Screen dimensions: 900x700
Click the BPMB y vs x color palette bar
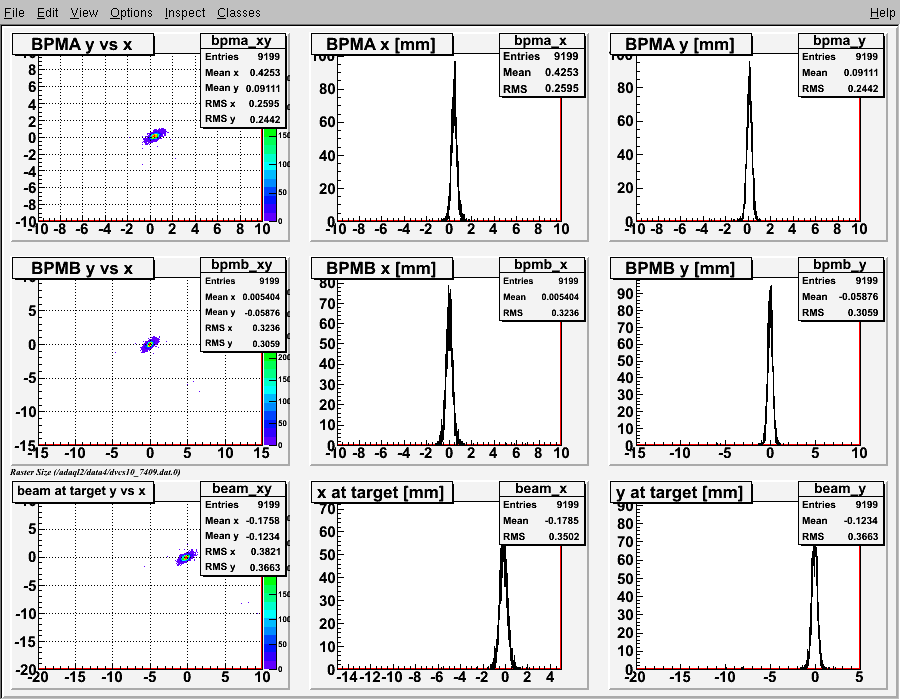point(269,398)
